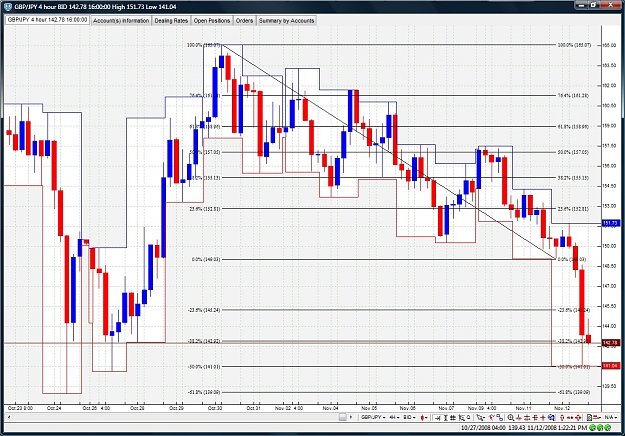Switch to Account(s) Information tab
This screenshot has height=436, width=625.
click(121, 20)
